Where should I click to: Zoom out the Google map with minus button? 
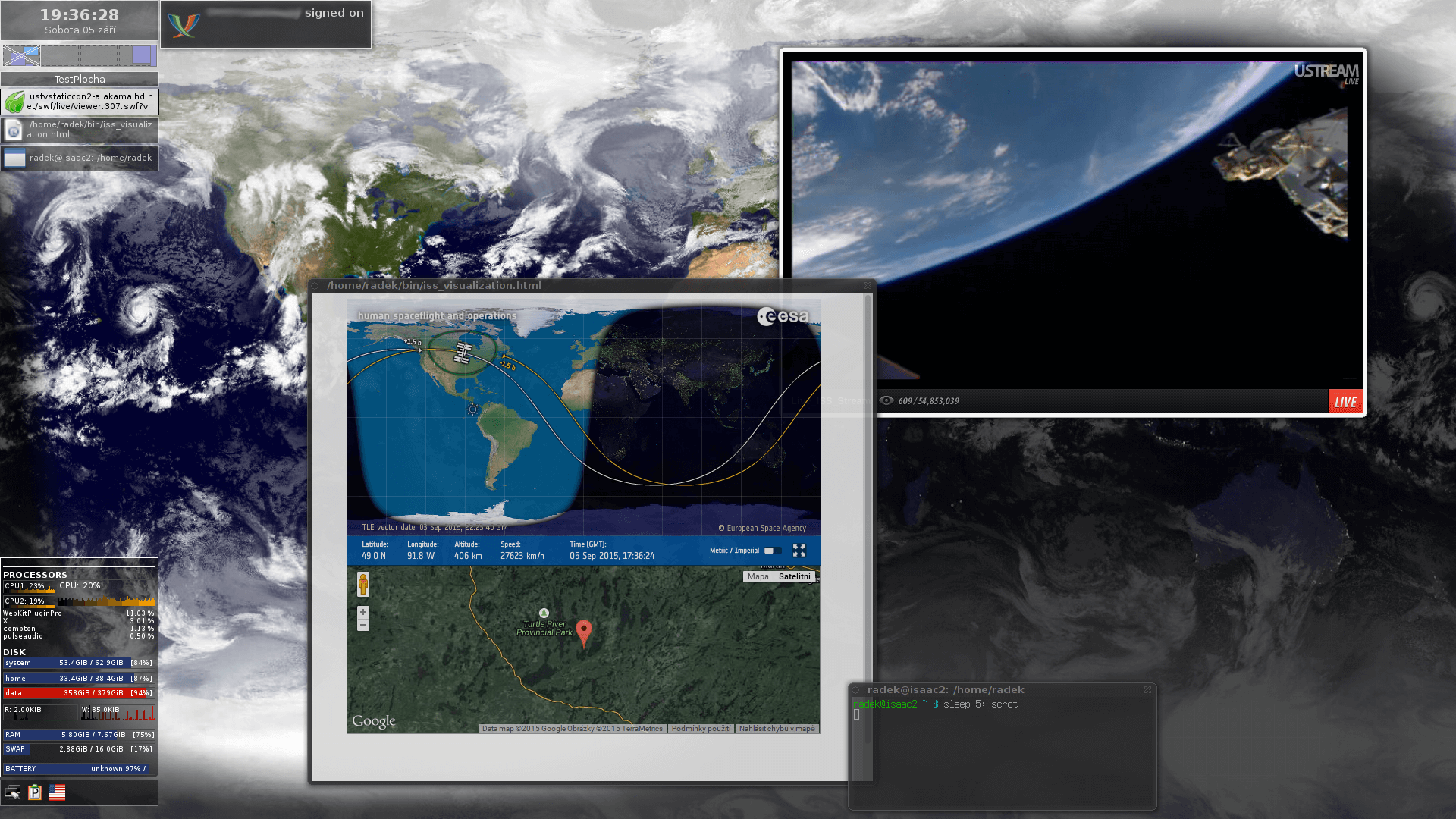(x=363, y=625)
